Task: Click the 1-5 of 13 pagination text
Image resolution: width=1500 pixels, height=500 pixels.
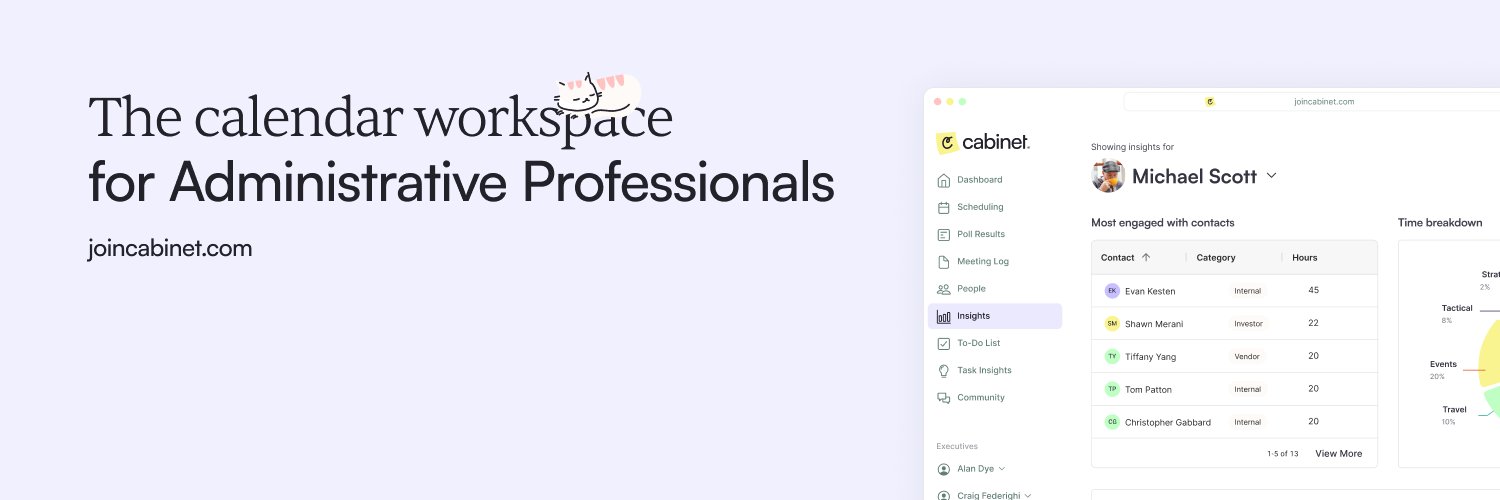Action: [1282, 454]
